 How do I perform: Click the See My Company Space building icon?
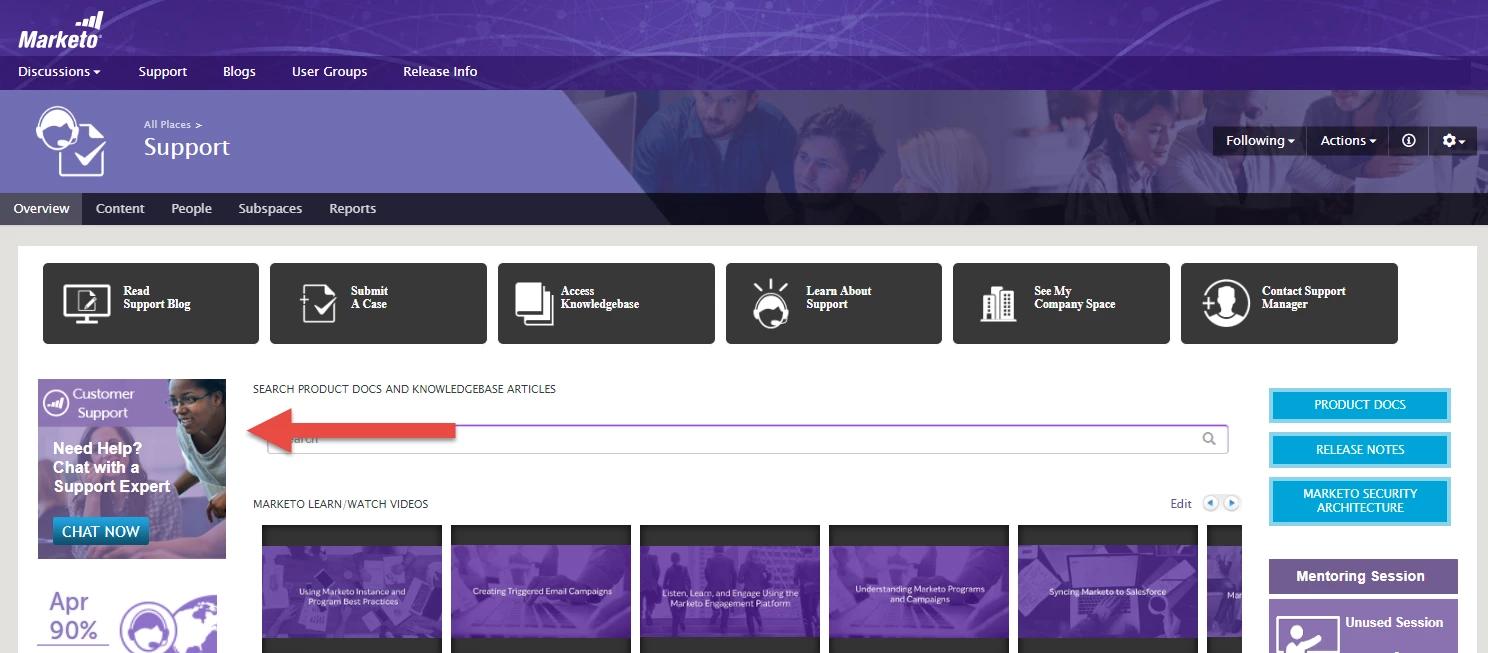click(x=998, y=303)
